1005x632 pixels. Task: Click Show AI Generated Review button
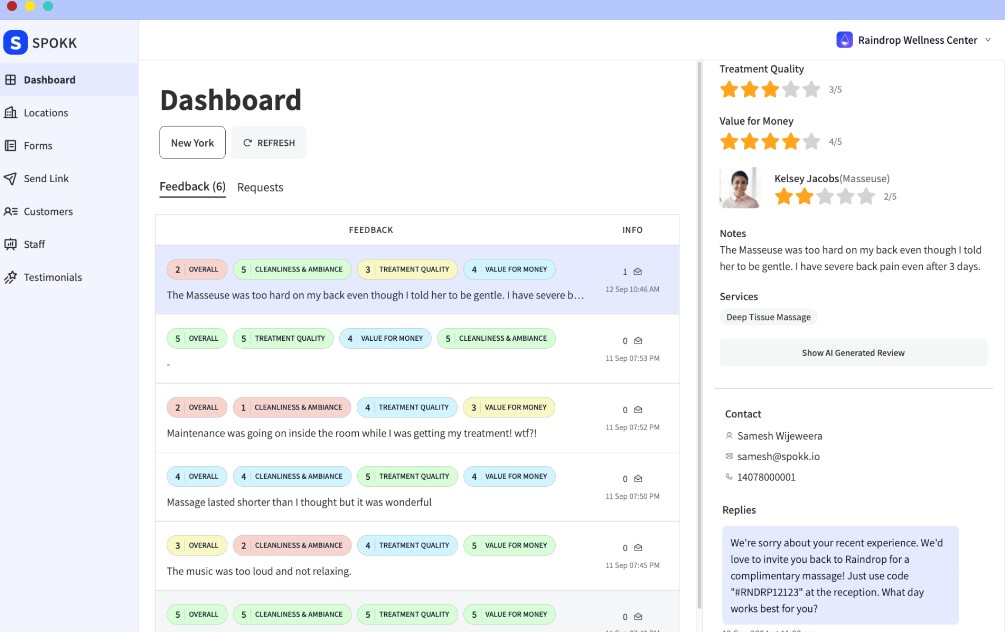(853, 353)
